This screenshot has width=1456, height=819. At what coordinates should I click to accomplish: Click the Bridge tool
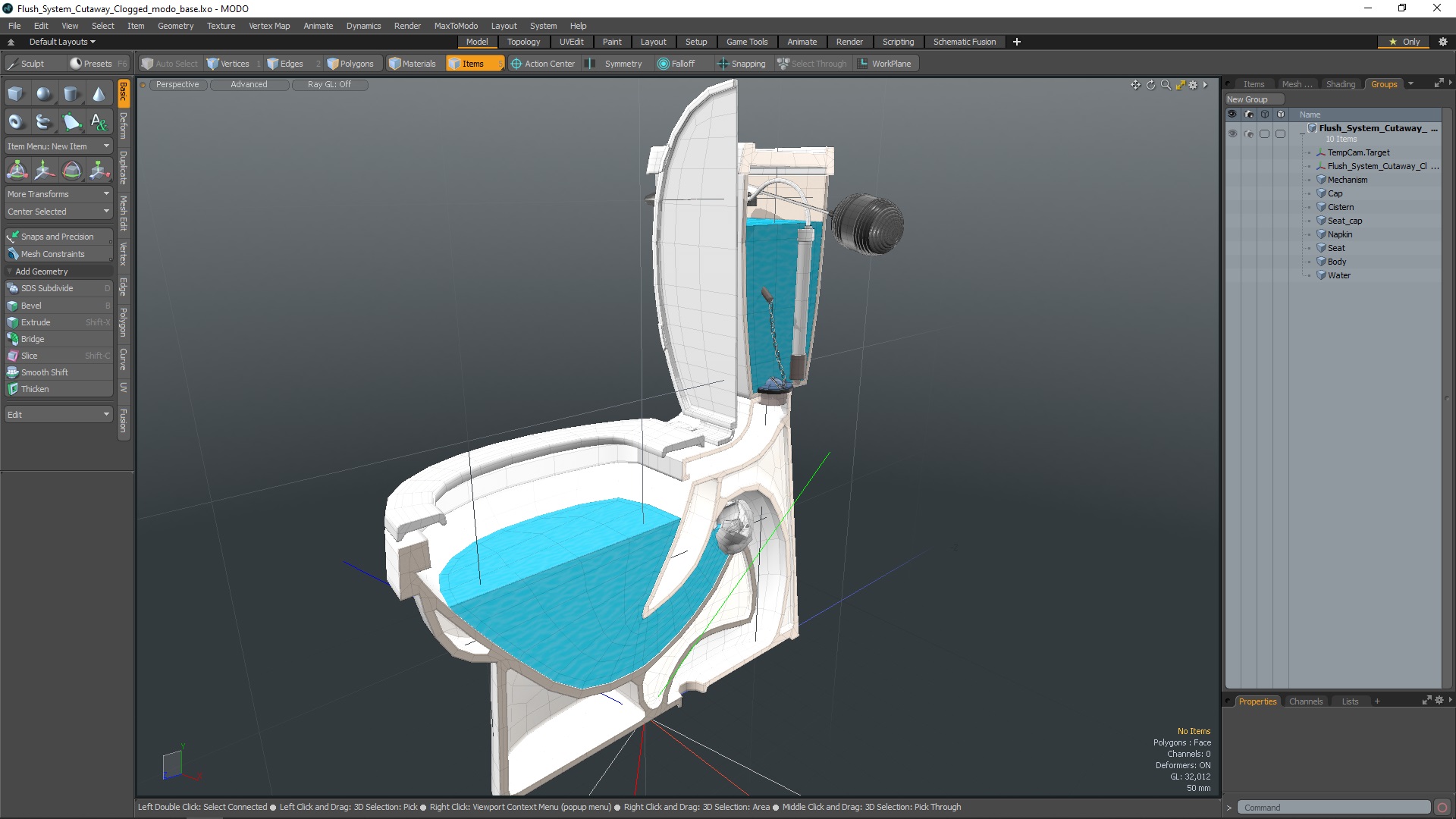[58, 339]
